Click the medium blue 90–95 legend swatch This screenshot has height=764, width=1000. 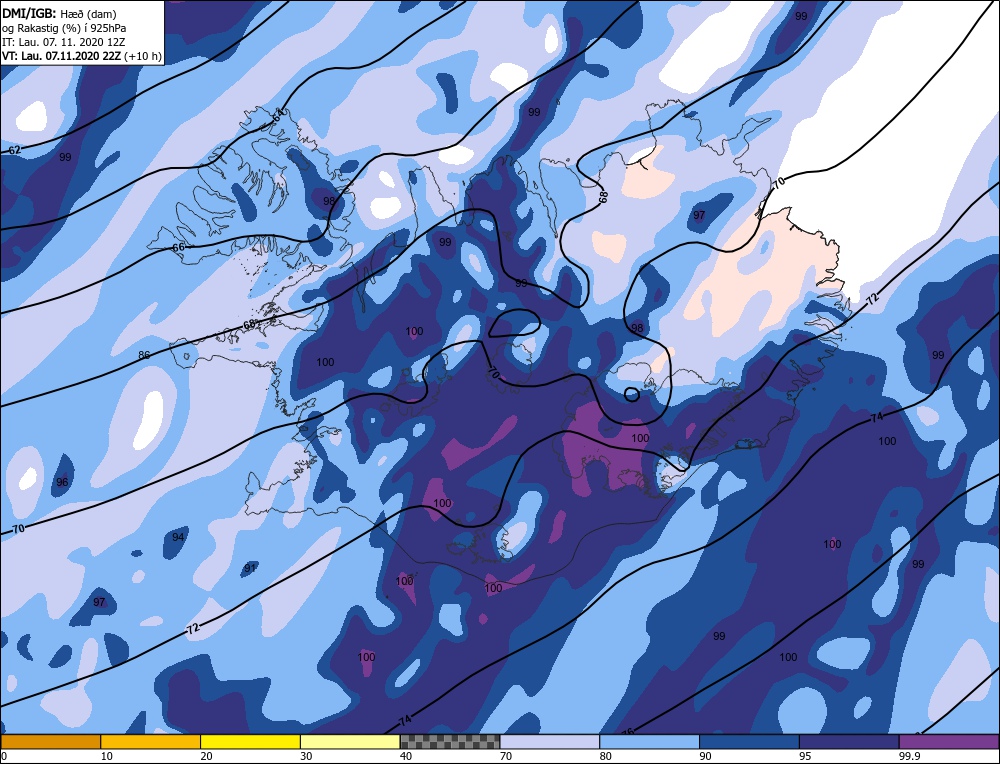pyautogui.click(x=749, y=741)
